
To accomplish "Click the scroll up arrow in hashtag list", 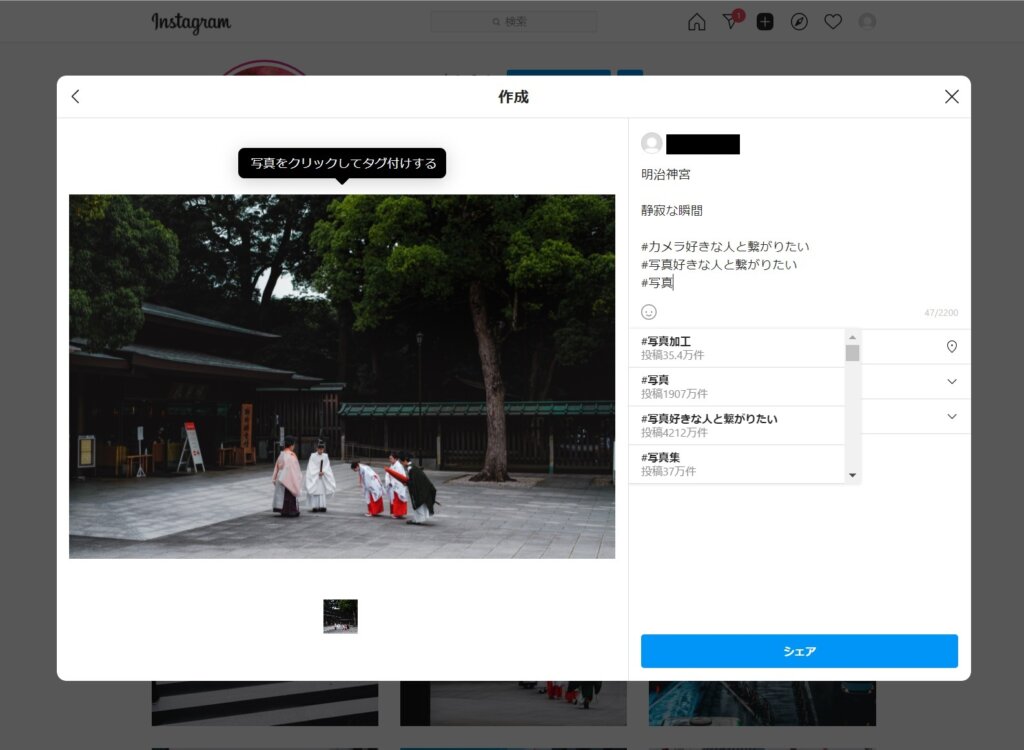I will click(852, 337).
